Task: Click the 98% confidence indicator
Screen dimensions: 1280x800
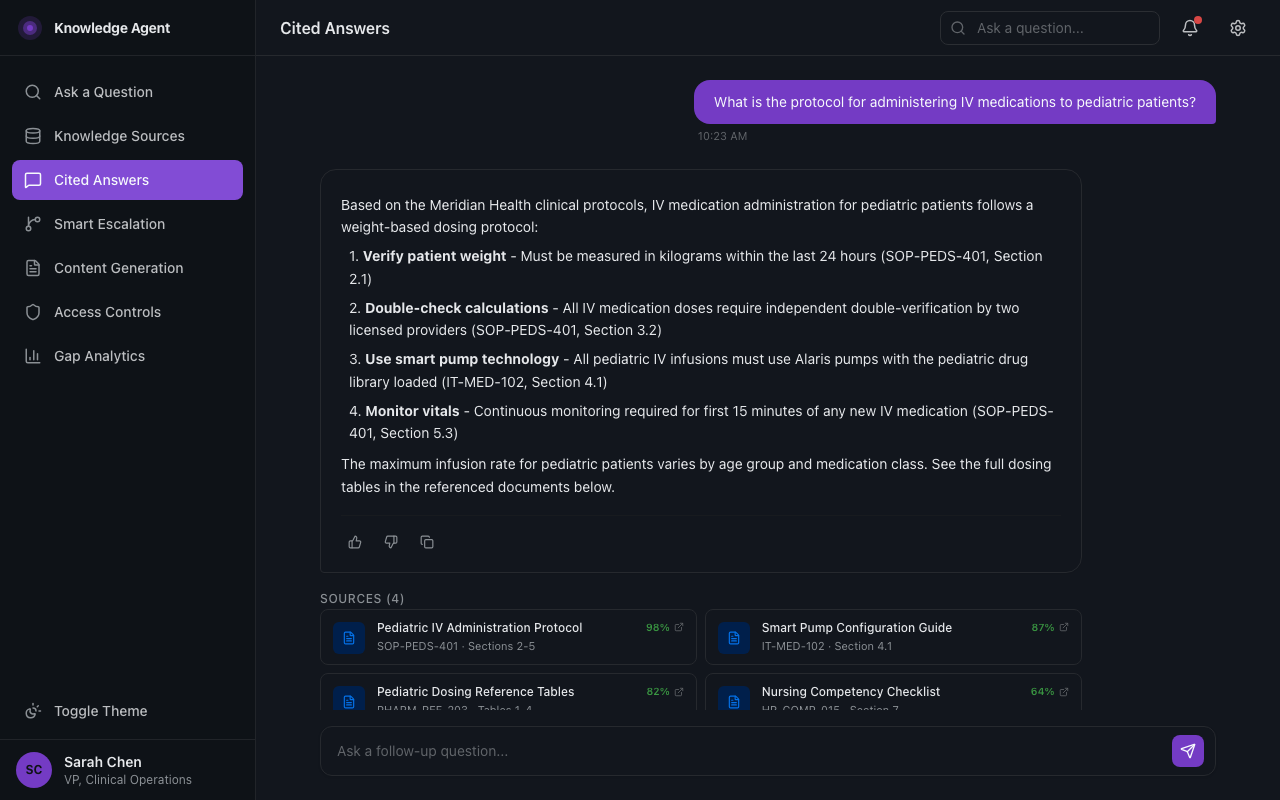Action: 657,627
